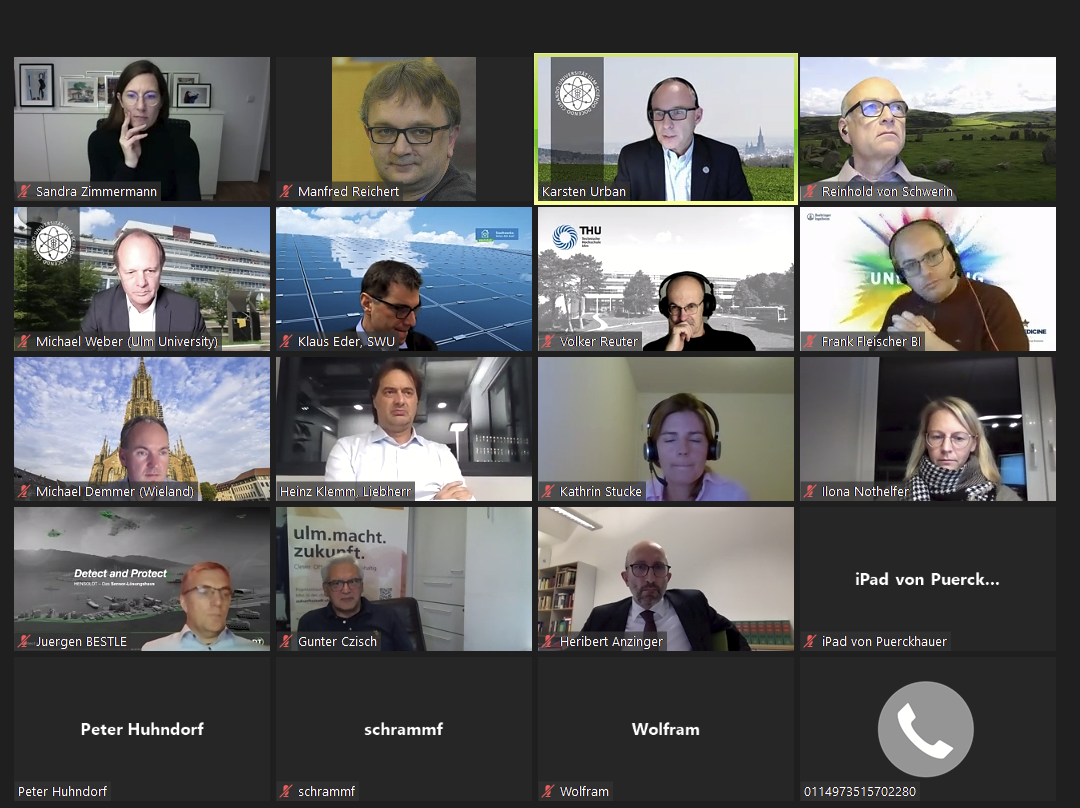Click muted mic icon by Frank Fleischer BI
Image resolution: width=1080 pixels, height=808 pixels.
coord(811,342)
